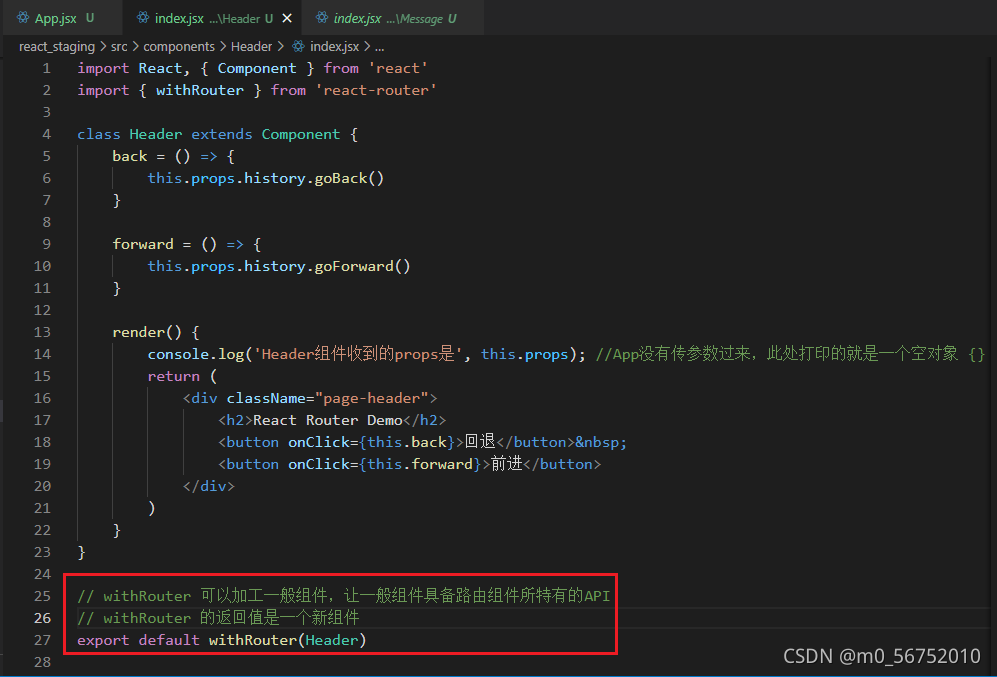
Task: Click line number 27 in gutter
Action: click(42, 639)
